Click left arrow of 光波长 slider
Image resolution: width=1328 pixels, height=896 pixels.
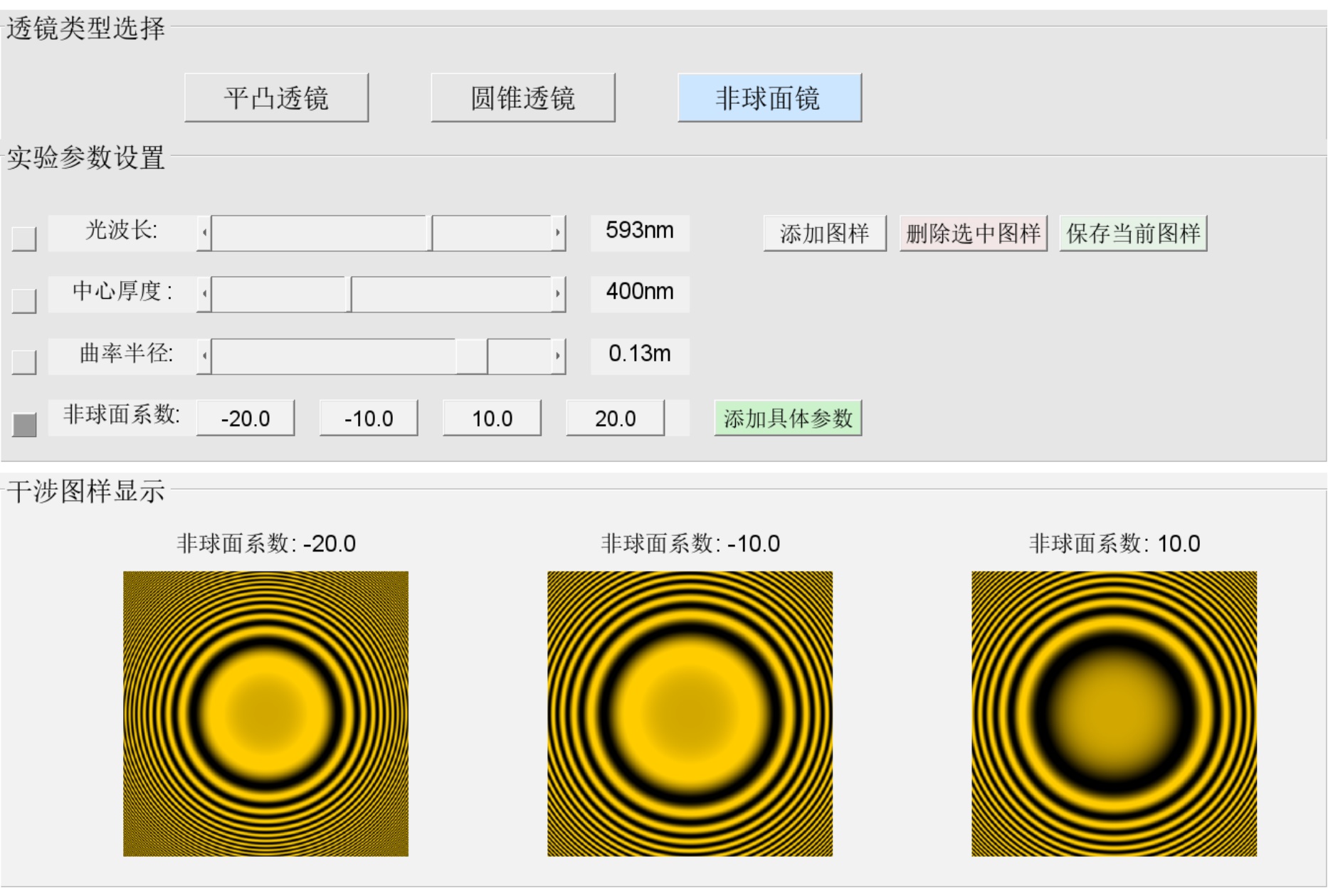tap(204, 233)
